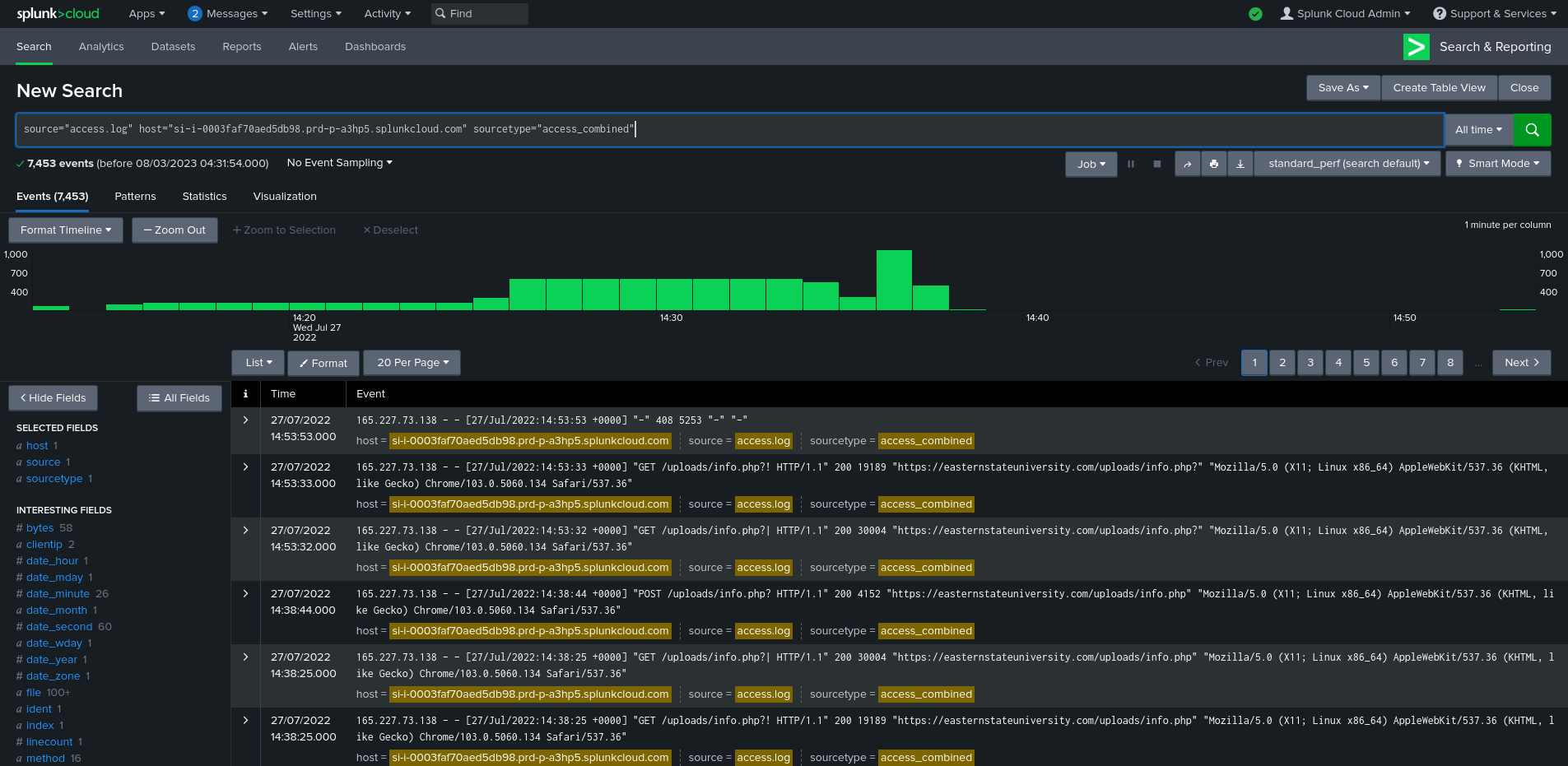Expand the 14:53:32.000 event row

click(245, 530)
